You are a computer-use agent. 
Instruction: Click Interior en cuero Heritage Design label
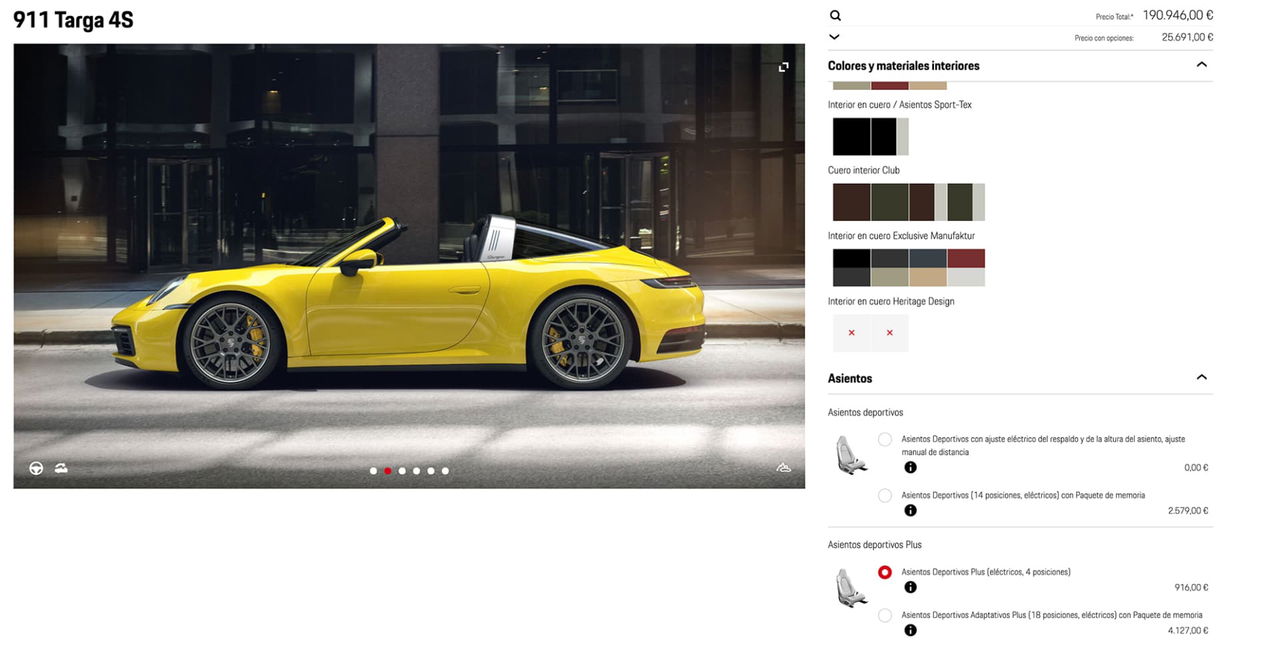[891, 301]
